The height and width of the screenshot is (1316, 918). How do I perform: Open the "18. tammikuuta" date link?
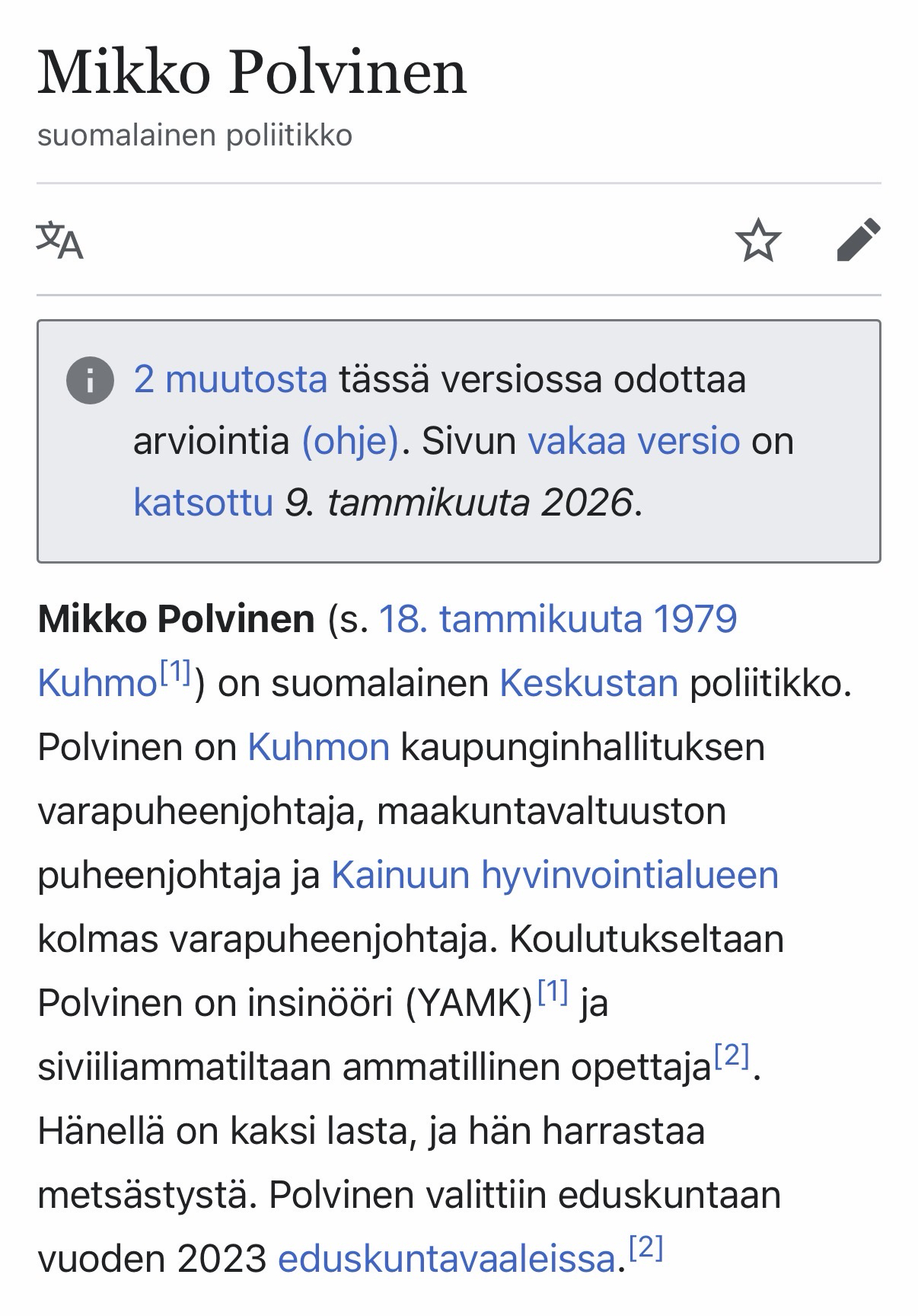tap(510, 618)
